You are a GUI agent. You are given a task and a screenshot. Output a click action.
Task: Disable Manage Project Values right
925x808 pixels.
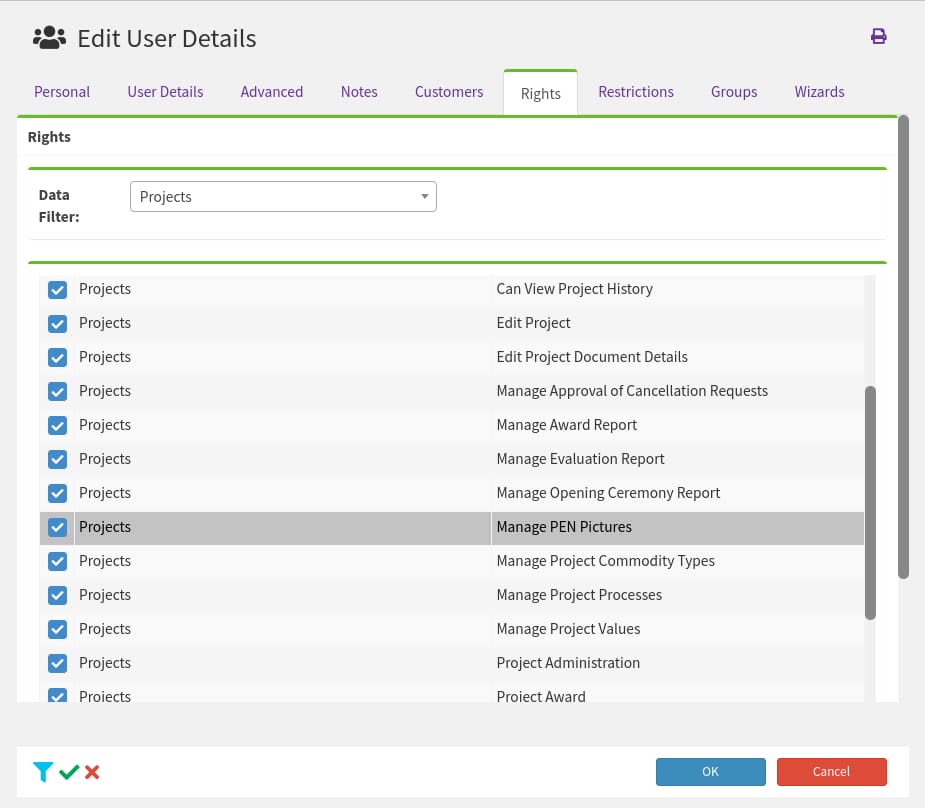click(57, 629)
